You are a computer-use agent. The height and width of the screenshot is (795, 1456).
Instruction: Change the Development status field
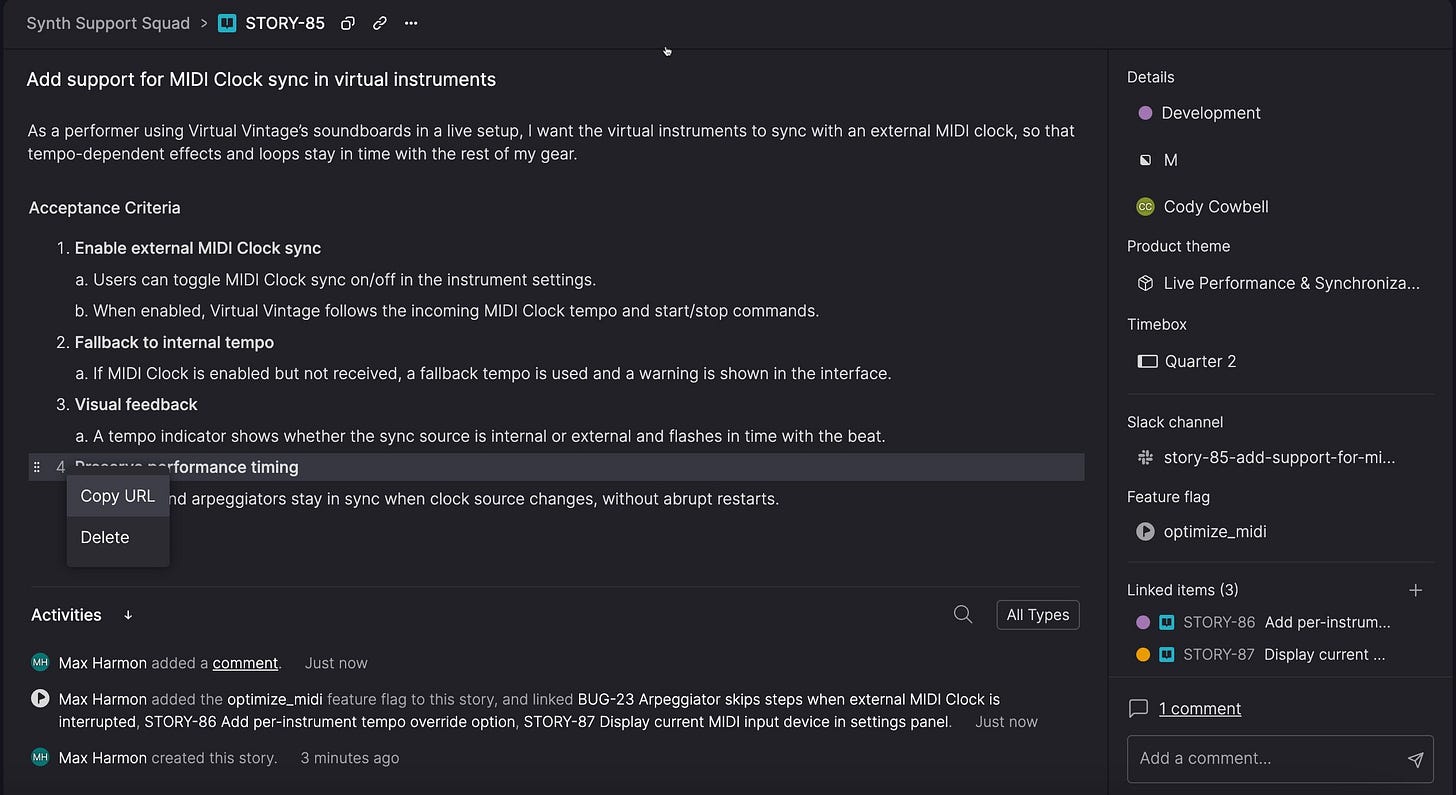[x=1210, y=113]
